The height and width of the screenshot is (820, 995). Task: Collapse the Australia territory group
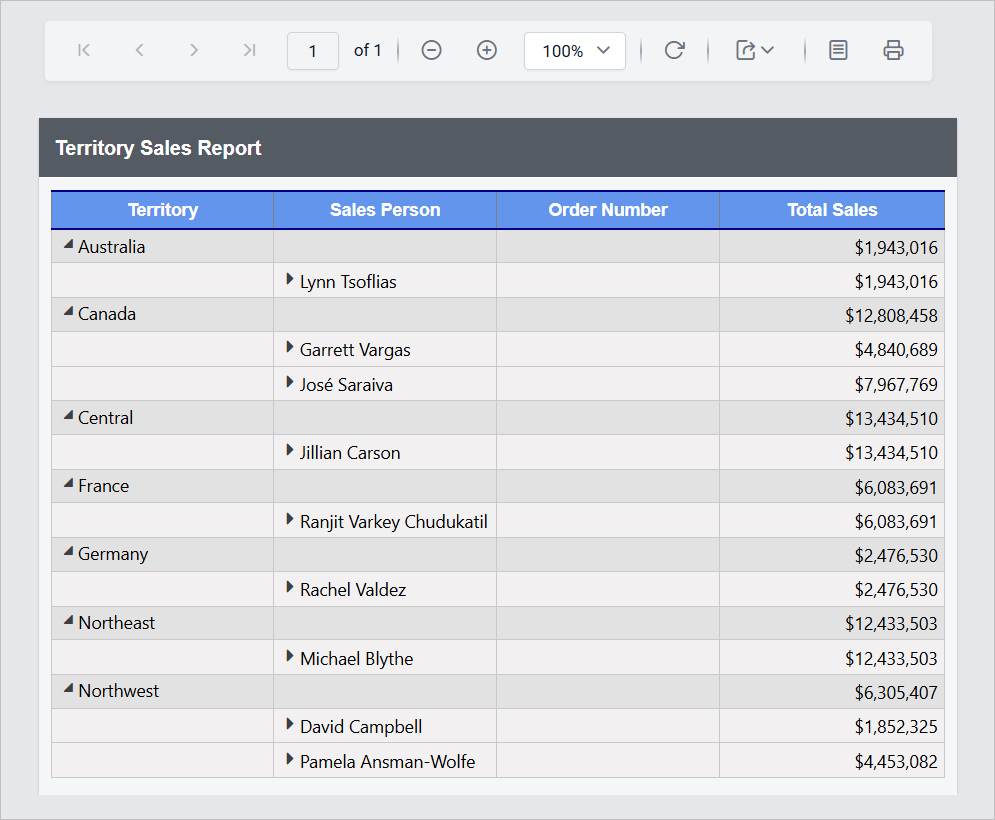click(68, 245)
